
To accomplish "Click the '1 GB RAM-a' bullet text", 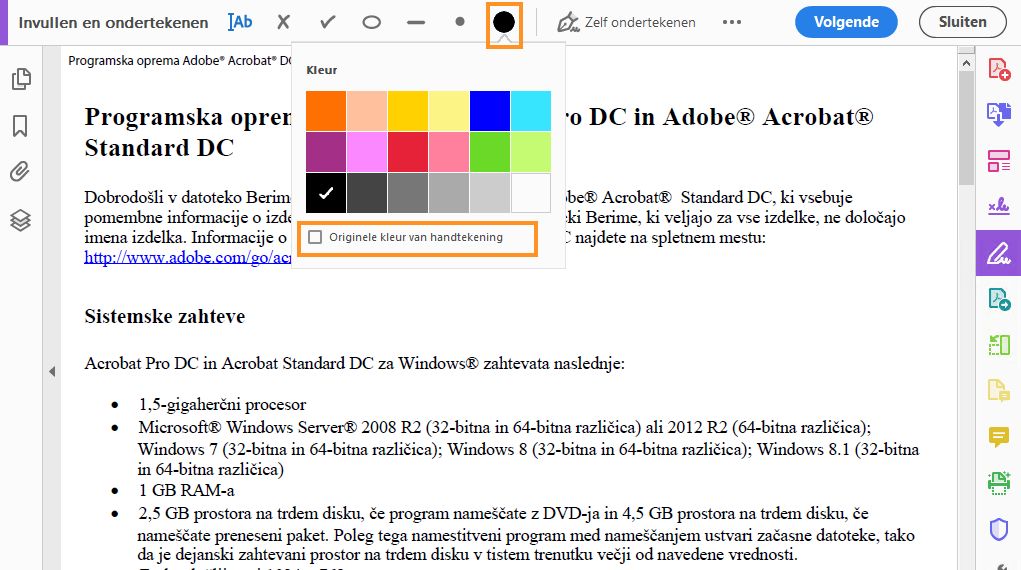I will [x=186, y=491].
